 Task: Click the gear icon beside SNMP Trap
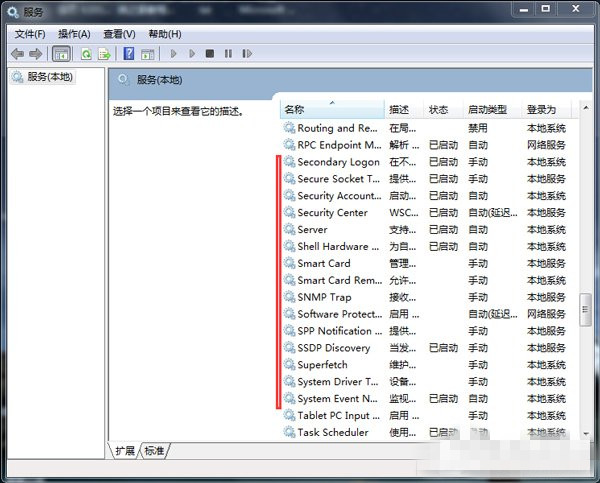pyautogui.click(x=289, y=297)
